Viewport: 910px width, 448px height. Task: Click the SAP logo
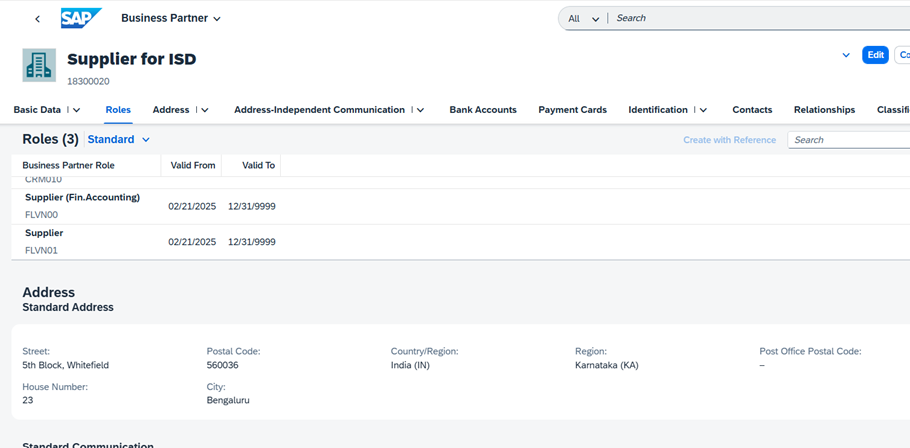pos(81,18)
